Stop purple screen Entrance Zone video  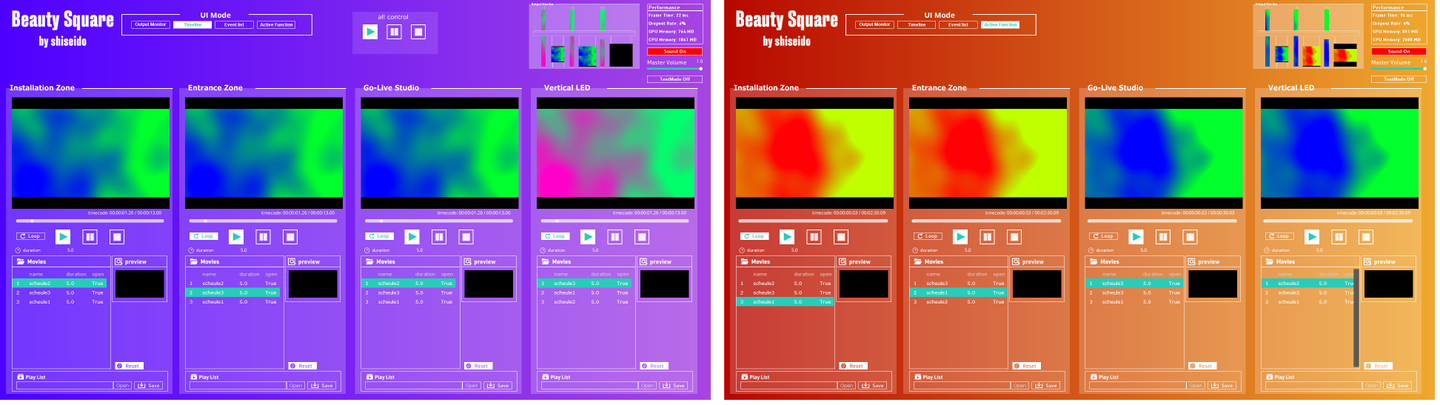(290, 237)
